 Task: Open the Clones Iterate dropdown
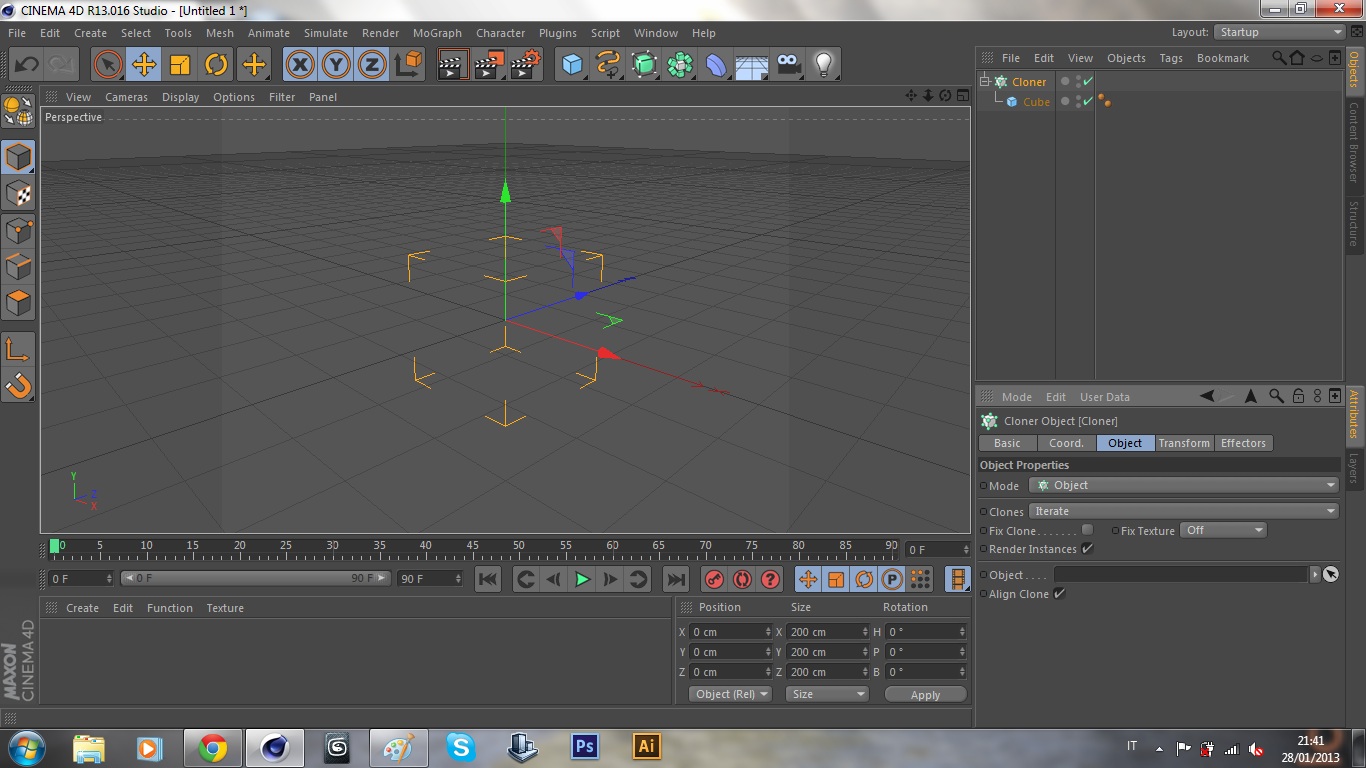click(x=1184, y=511)
